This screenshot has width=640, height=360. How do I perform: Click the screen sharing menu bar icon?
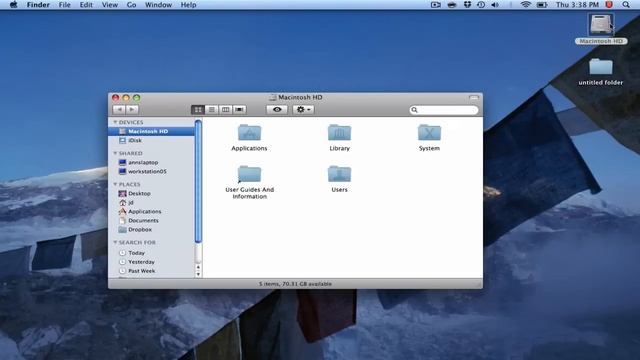point(436,5)
